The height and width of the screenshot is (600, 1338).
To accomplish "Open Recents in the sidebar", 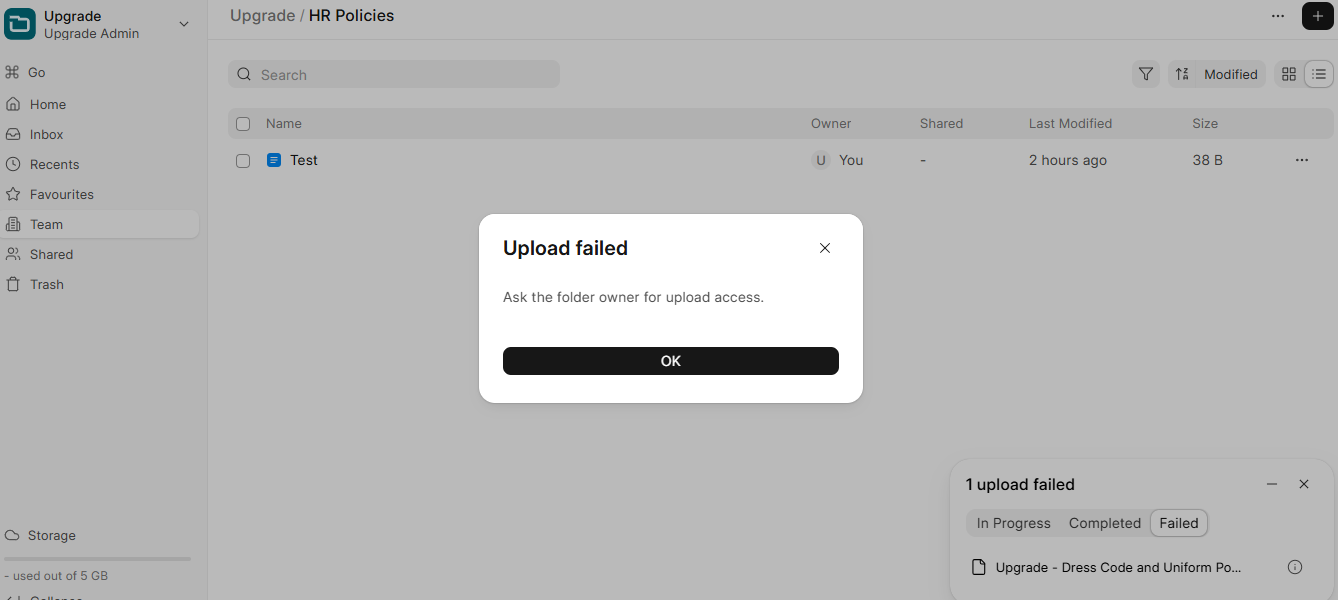I will pos(100,164).
